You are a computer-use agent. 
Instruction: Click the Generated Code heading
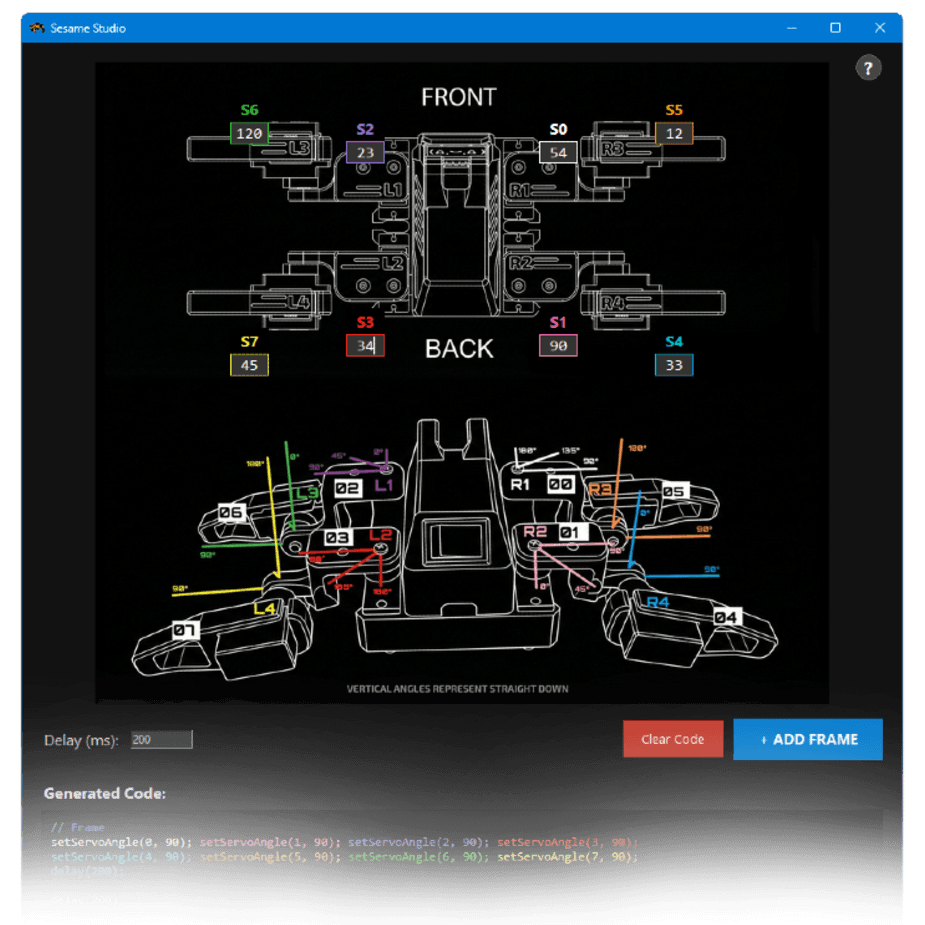coord(104,793)
